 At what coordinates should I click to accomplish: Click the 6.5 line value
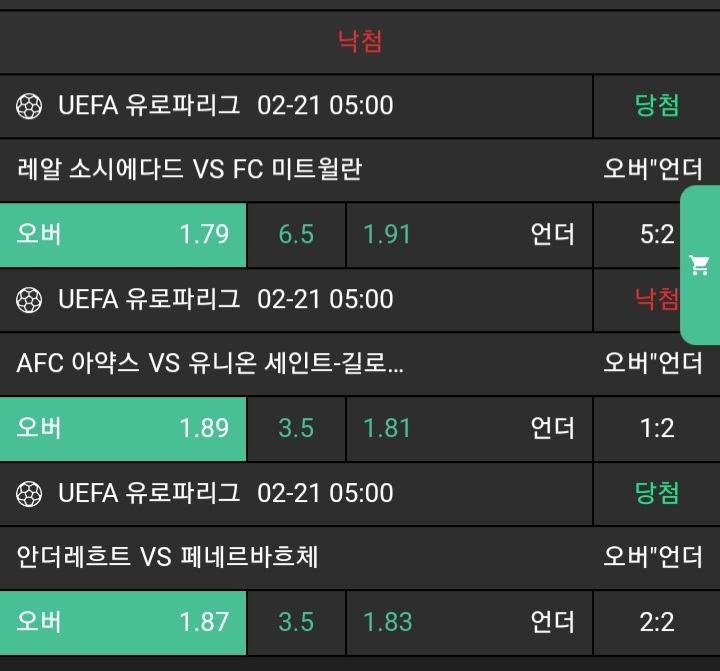(296, 235)
